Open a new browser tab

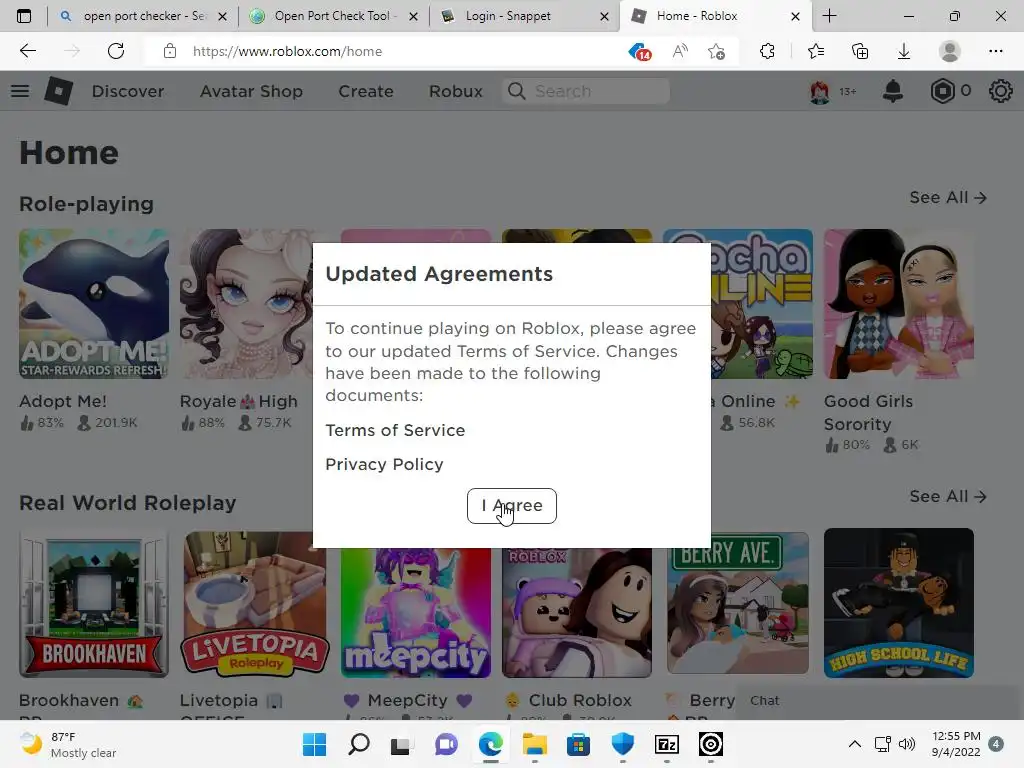coord(829,16)
